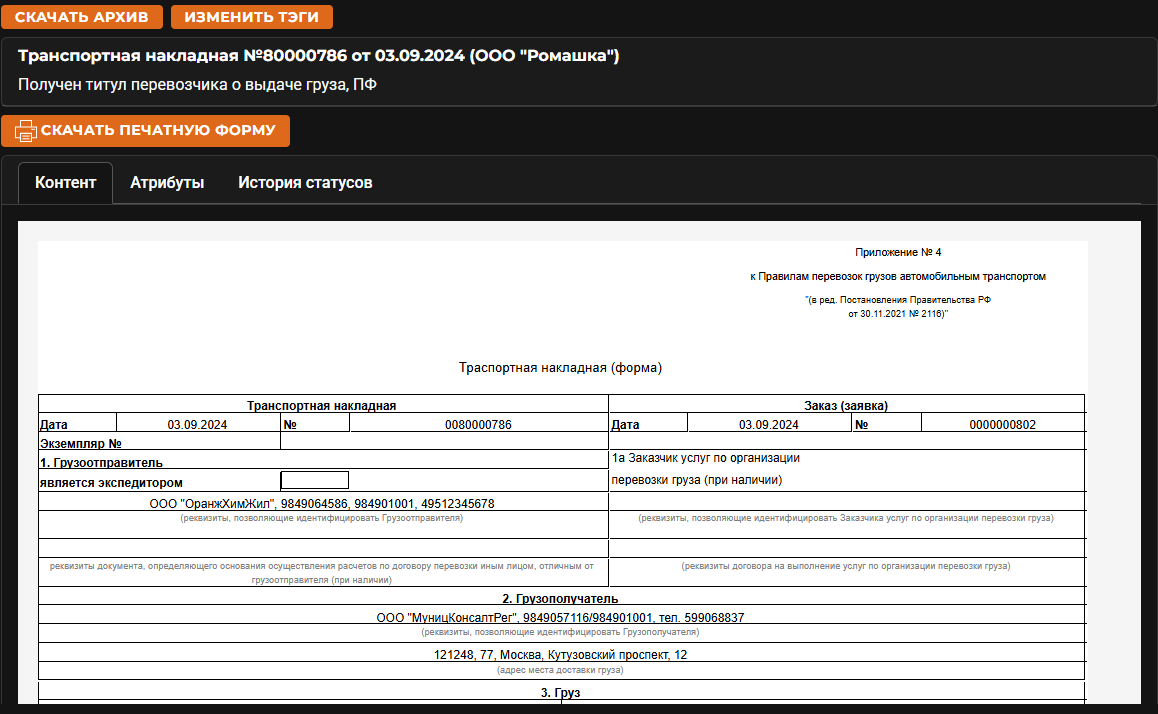
Task: Click the 1а Заказчик услуг по организации text
Action: 705,458
